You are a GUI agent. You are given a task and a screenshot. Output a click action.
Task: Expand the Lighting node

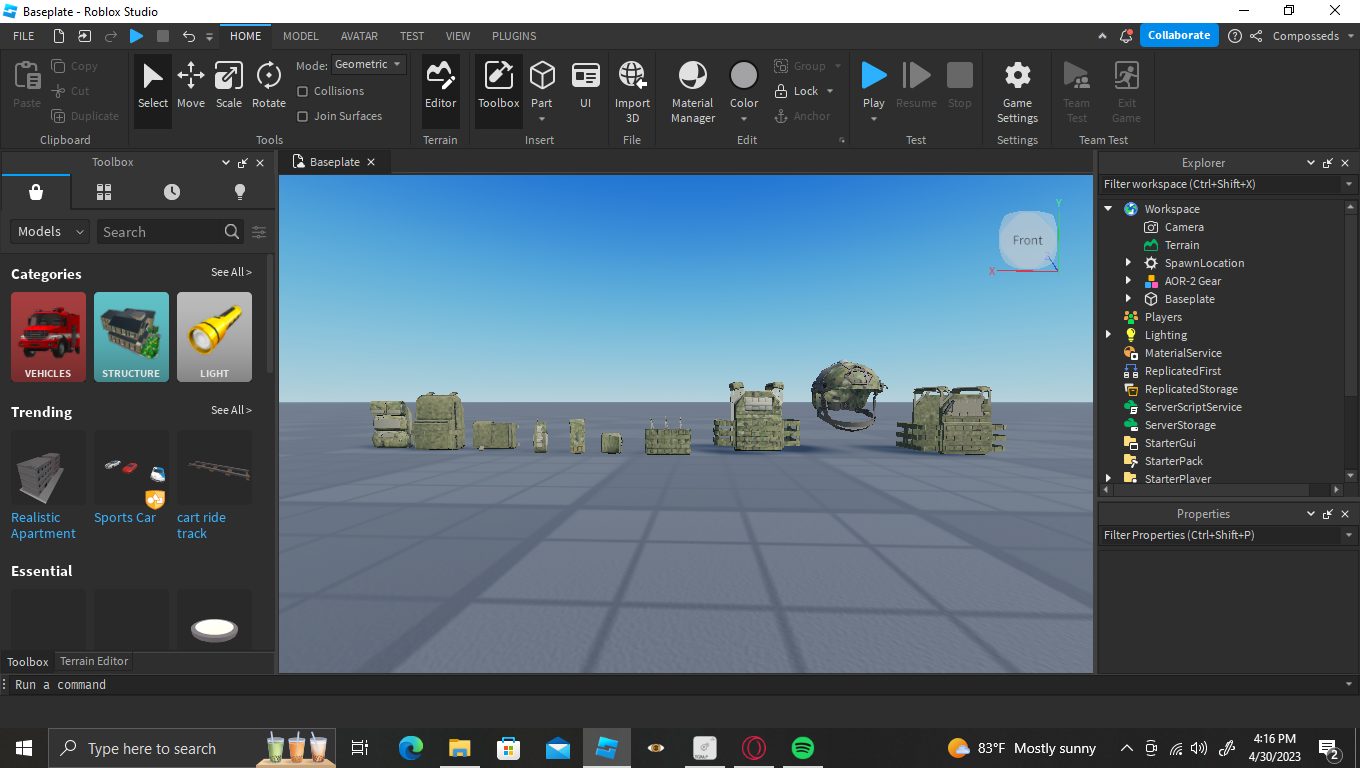[x=1108, y=335]
